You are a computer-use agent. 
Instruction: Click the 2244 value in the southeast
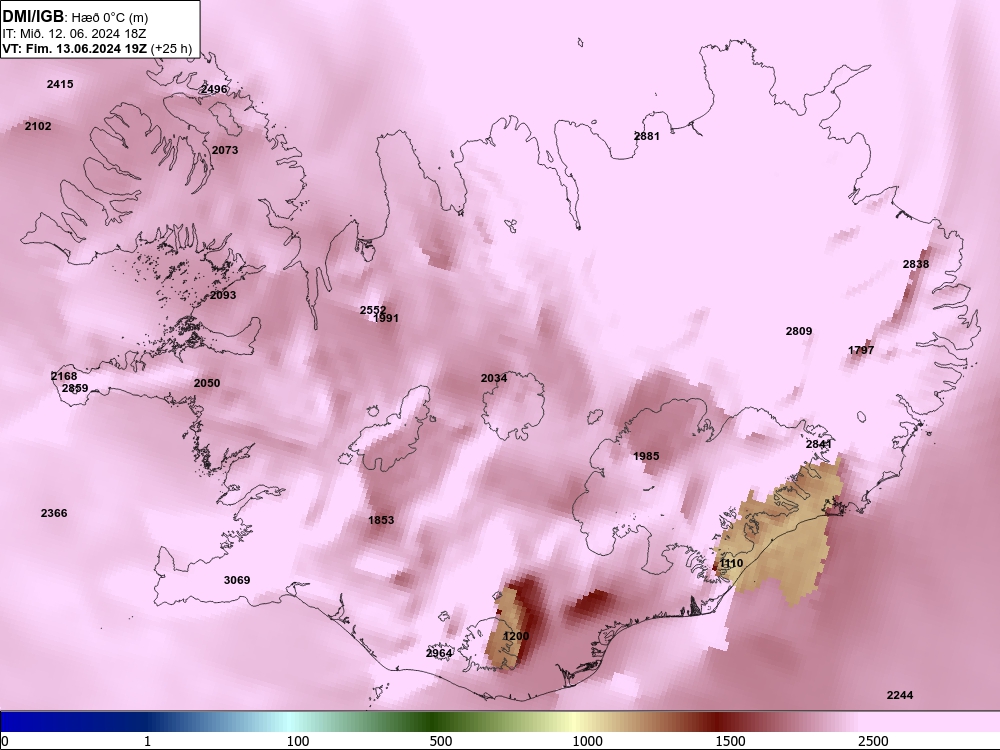pyautogui.click(x=900, y=695)
